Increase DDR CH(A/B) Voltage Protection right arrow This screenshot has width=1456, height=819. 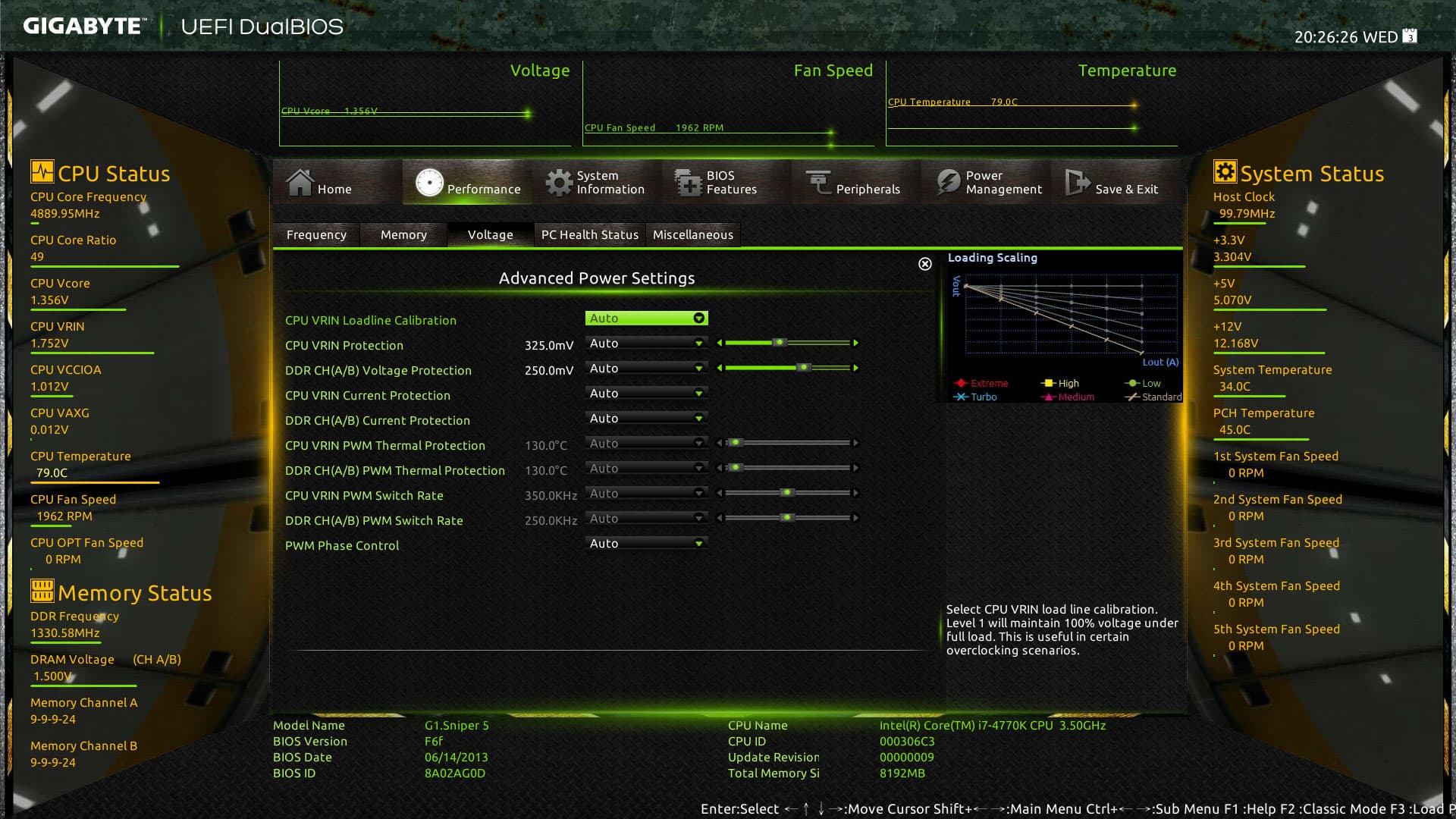(856, 368)
